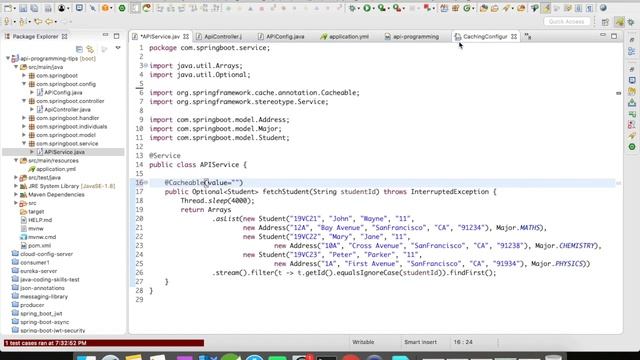
Task: Open the Run dropdown arrow
Action: pyautogui.click(x=374, y=9)
